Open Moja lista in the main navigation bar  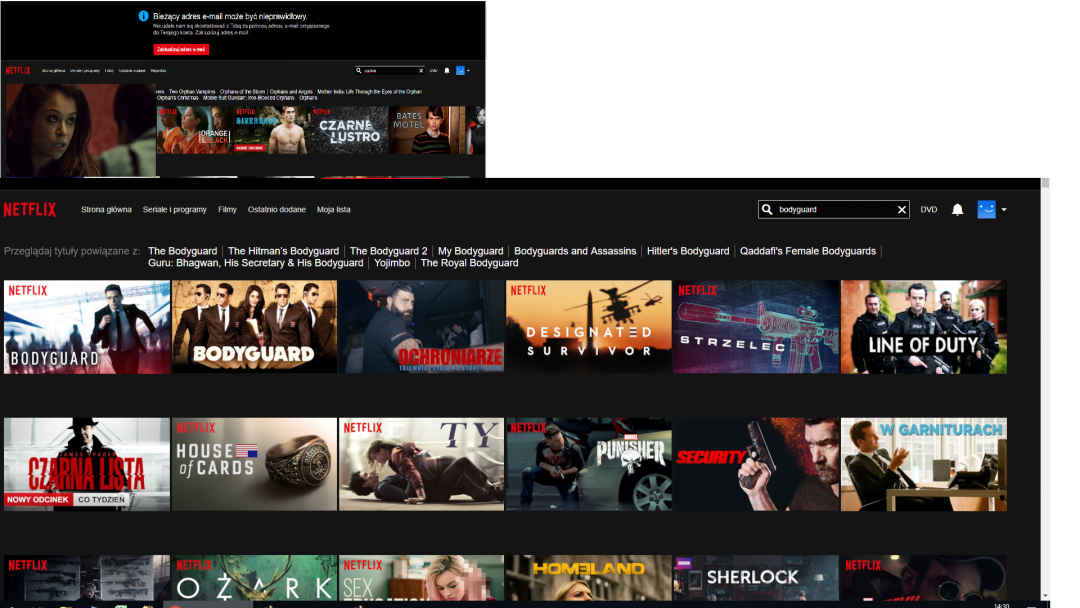(334, 210)
